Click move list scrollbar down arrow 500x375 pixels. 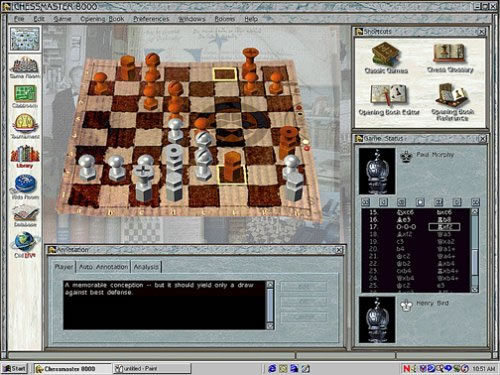point(475,289)
